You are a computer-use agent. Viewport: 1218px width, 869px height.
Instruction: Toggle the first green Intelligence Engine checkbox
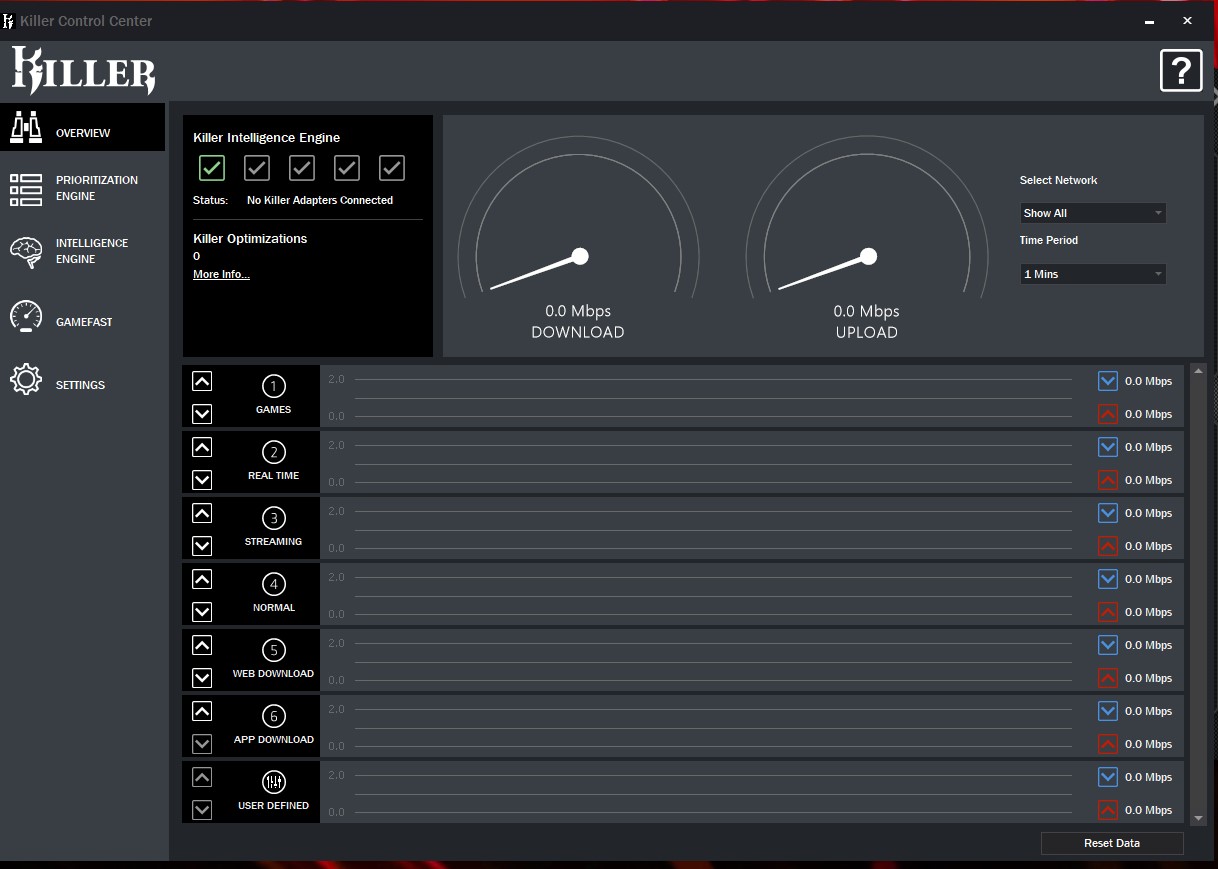click(x=212, y=168)
